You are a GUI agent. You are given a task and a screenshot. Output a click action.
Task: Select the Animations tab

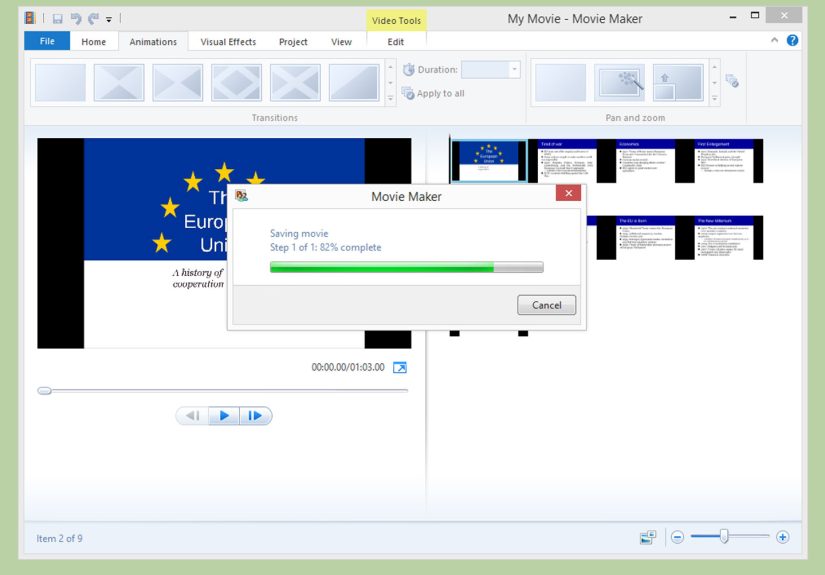click(x=153, y=42)
